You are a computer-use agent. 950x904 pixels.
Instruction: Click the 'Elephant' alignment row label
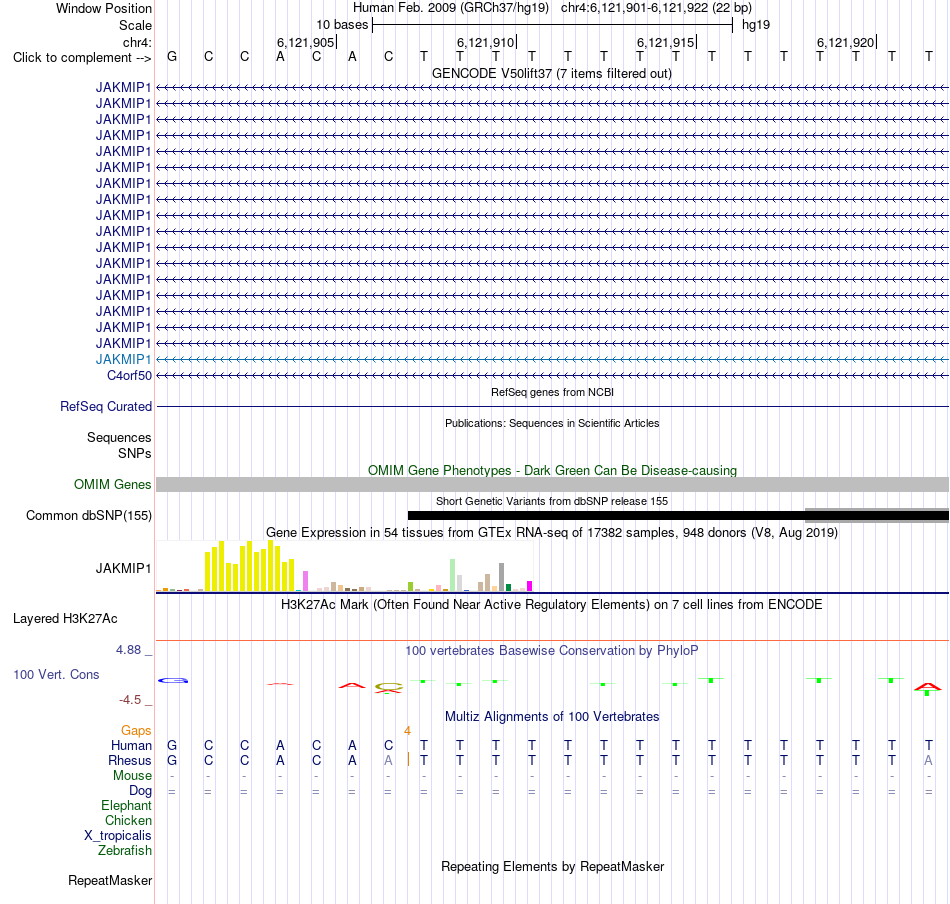[126, 806]
